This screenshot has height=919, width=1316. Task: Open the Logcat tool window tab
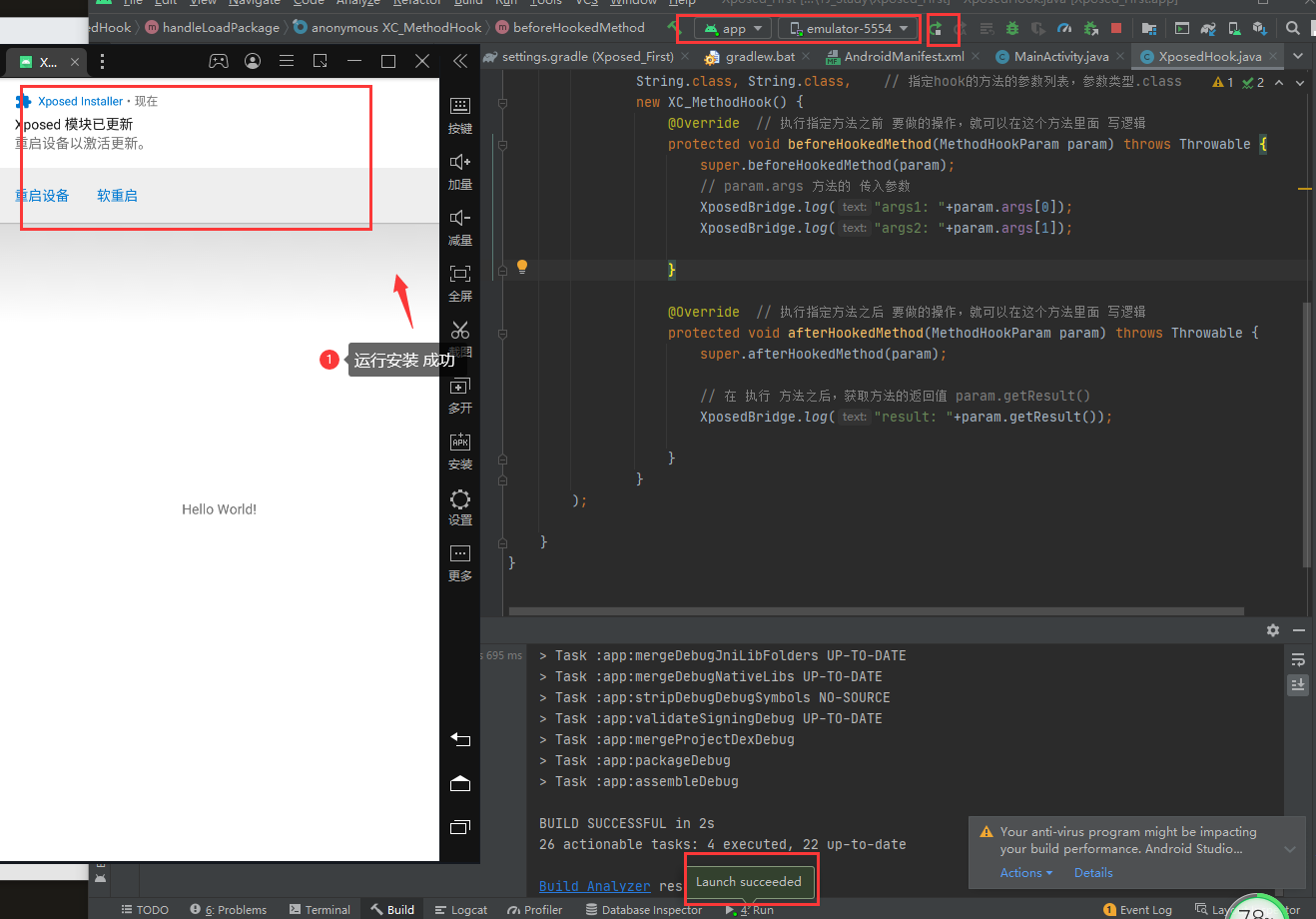tap(461, 910)
